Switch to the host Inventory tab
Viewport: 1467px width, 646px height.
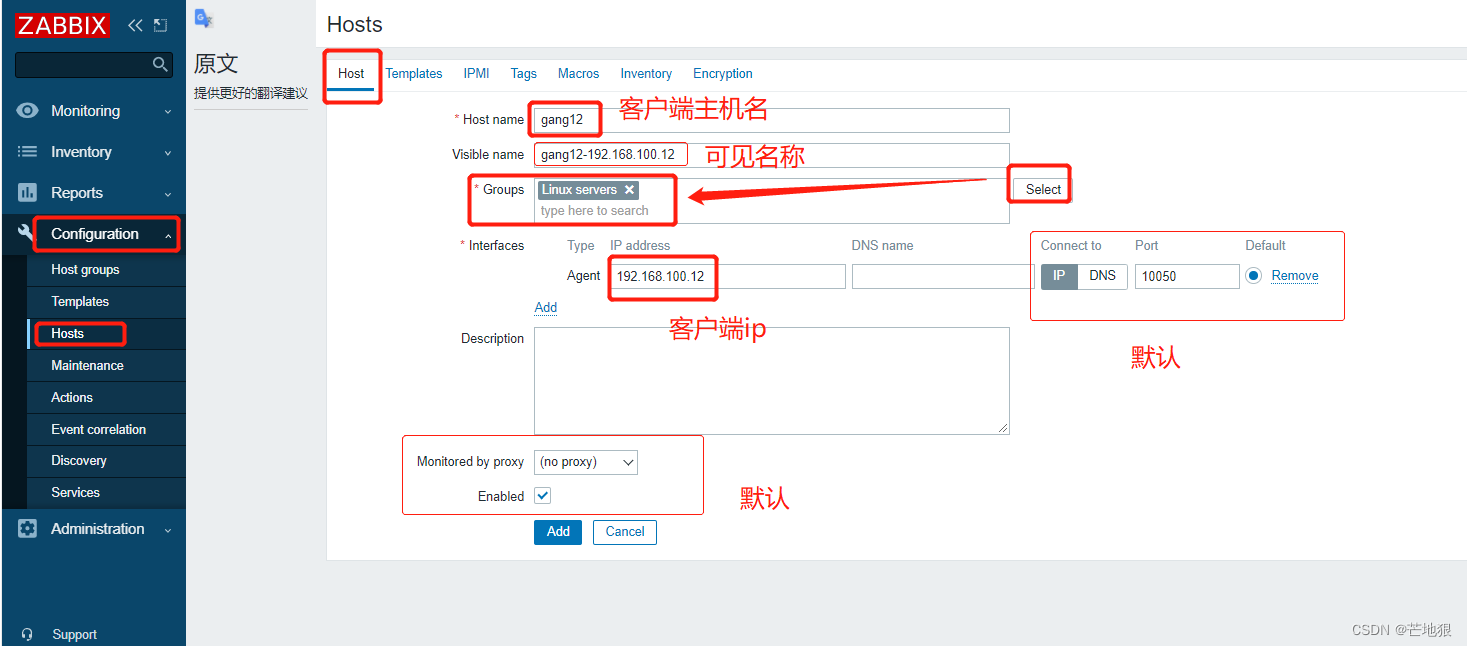point(646,73)
